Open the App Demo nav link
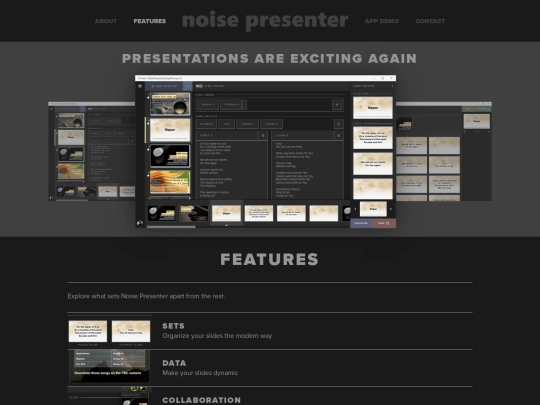The height and width of the screenshot is (405, 540). click(x=382, y=21)
